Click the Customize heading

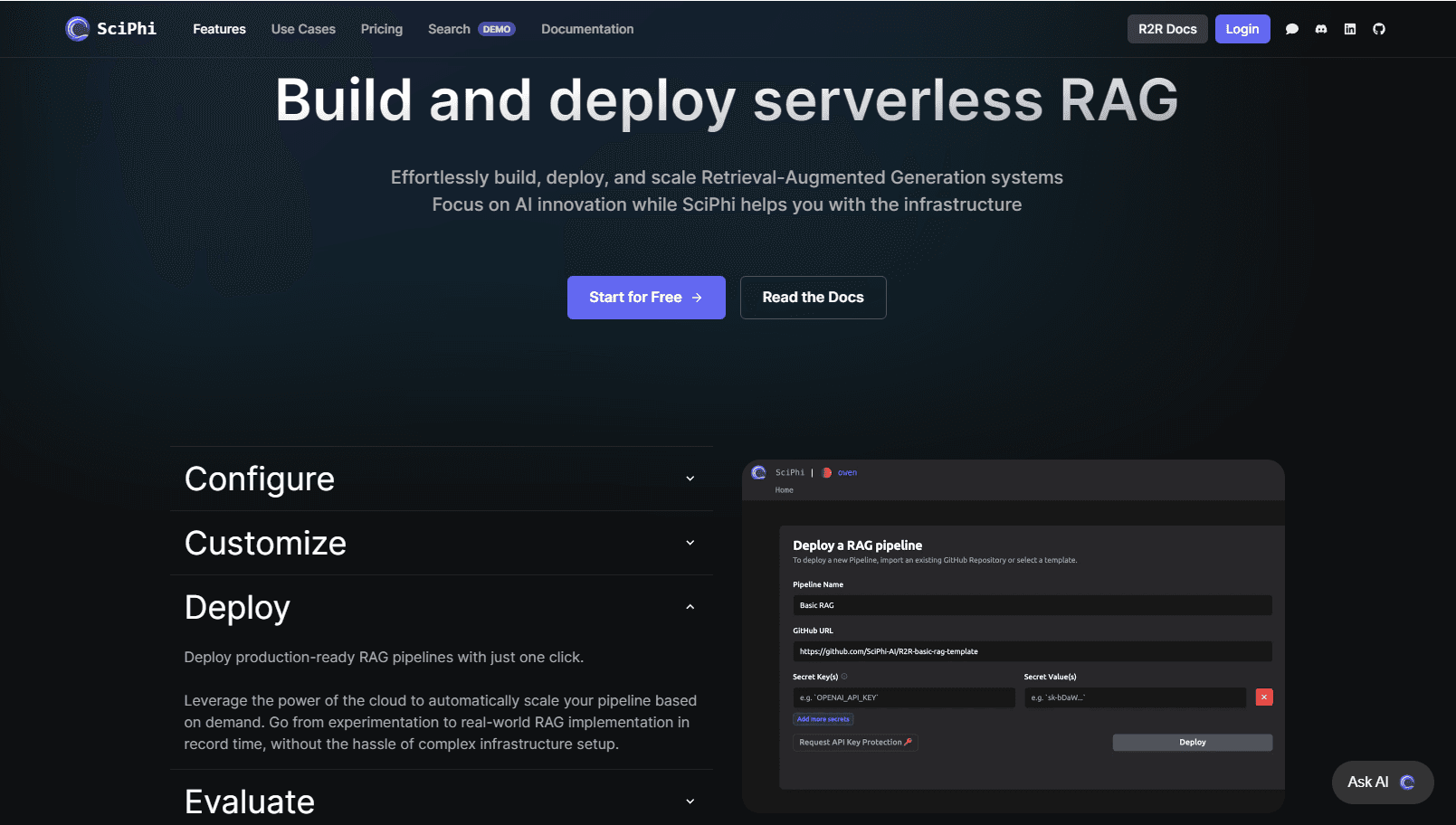click(x=265, y=543)
